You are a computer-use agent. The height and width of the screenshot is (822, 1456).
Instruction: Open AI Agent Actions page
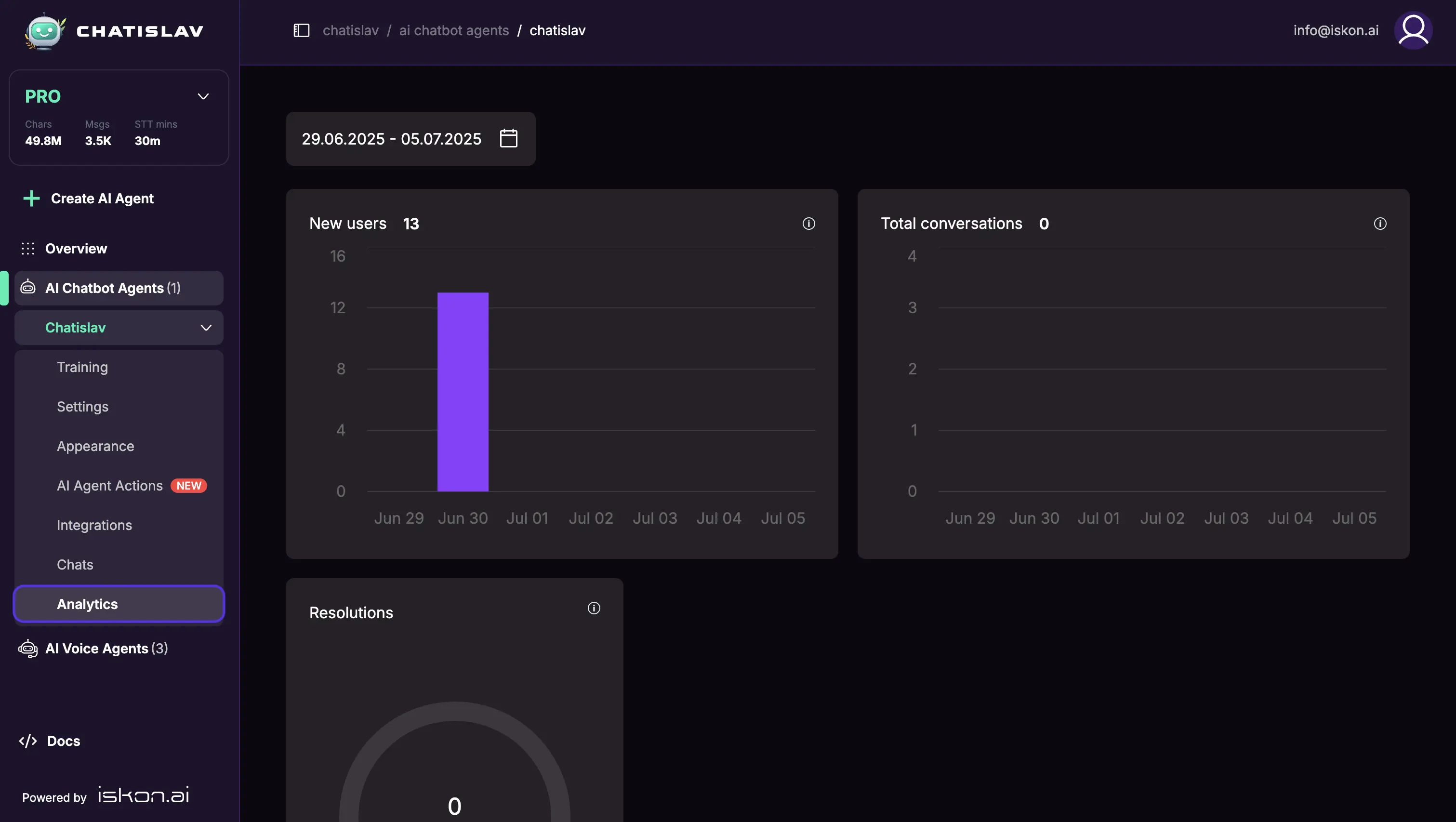110,486
